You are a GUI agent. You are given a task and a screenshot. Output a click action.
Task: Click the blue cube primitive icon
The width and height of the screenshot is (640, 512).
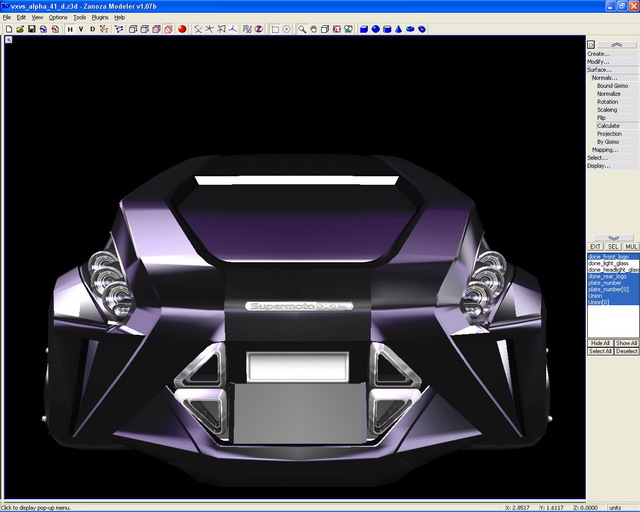point(362,29)
